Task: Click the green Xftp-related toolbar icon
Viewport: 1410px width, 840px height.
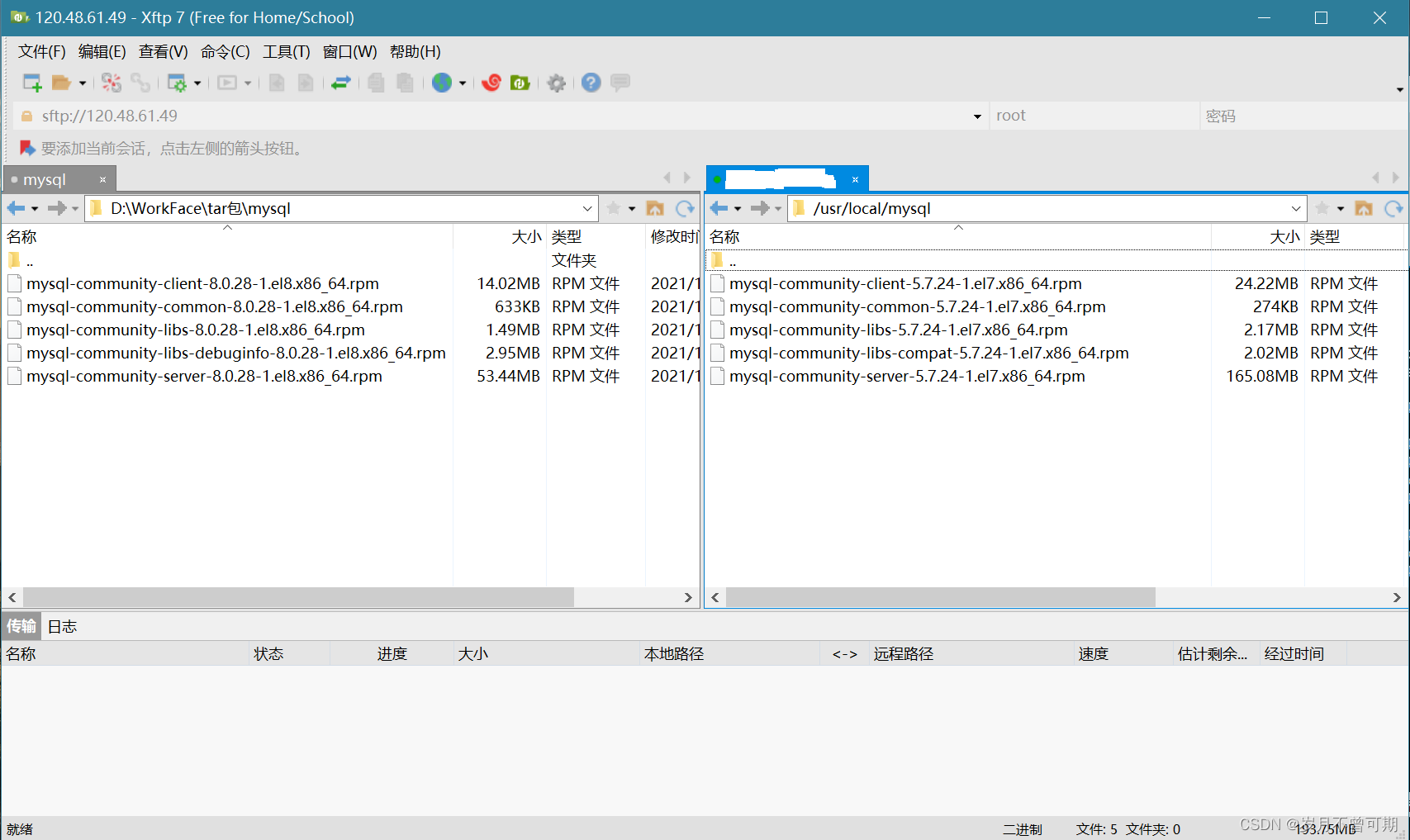Action: pyautogui.click(x=520, y=83)
